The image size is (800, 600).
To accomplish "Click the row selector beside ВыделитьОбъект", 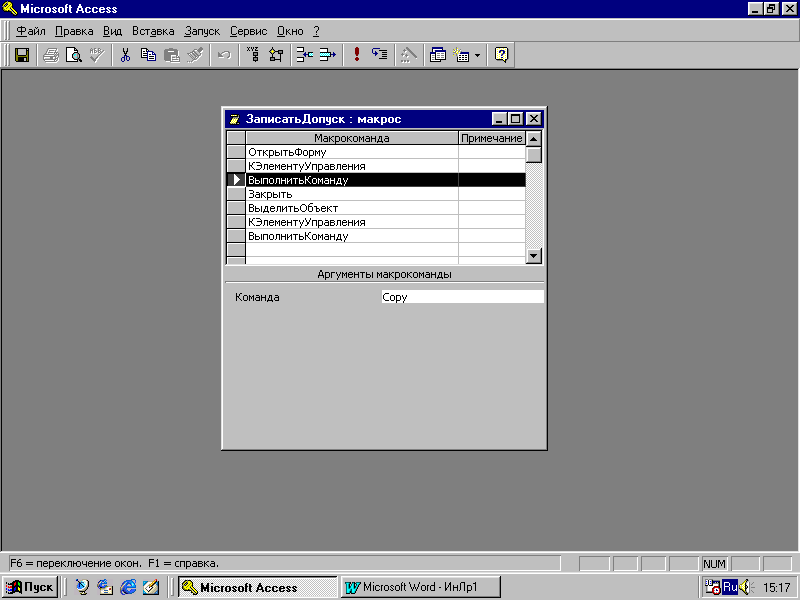I will pos(236,208).
